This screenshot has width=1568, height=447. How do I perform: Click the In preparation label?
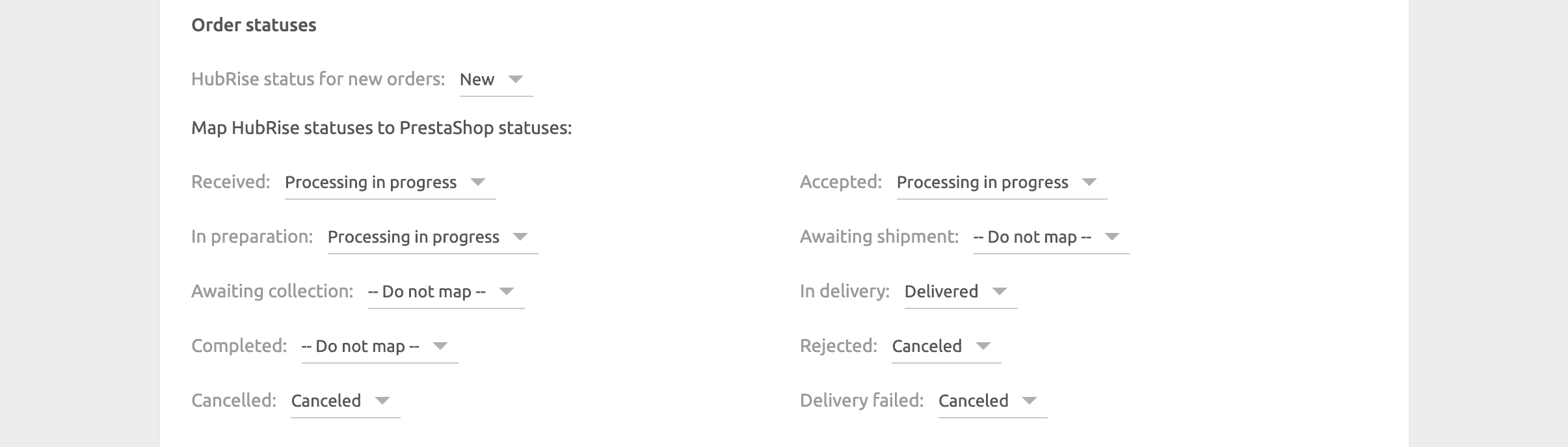[250, 237]
